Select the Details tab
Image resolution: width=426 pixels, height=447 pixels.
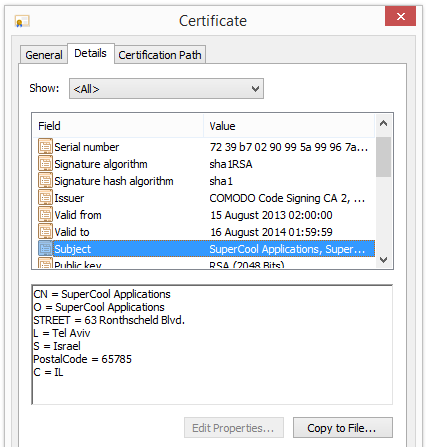point(90,53)
